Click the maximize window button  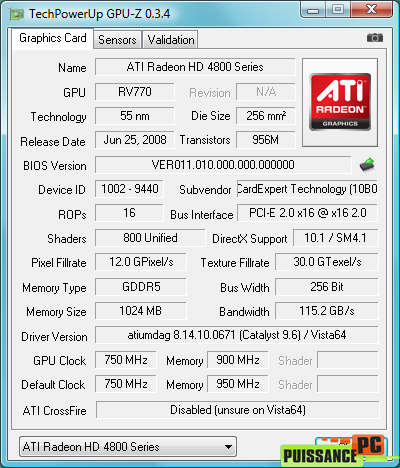[338, 10]
